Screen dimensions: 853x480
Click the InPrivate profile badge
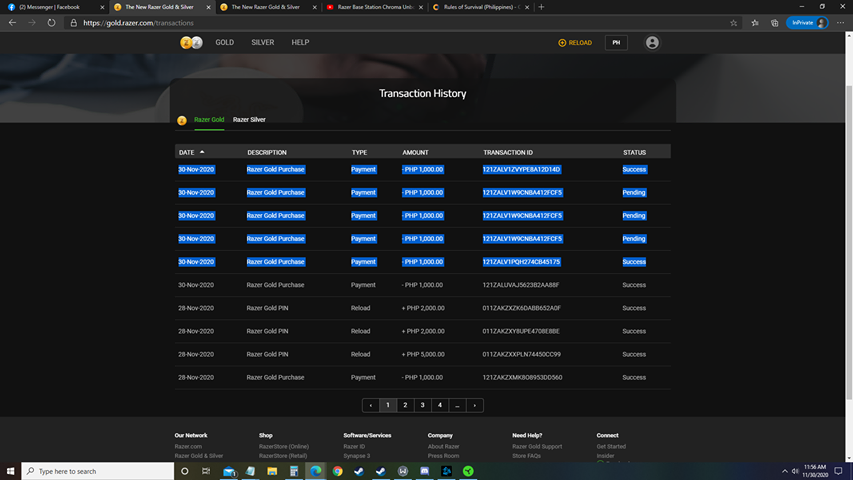click(807, 23)
